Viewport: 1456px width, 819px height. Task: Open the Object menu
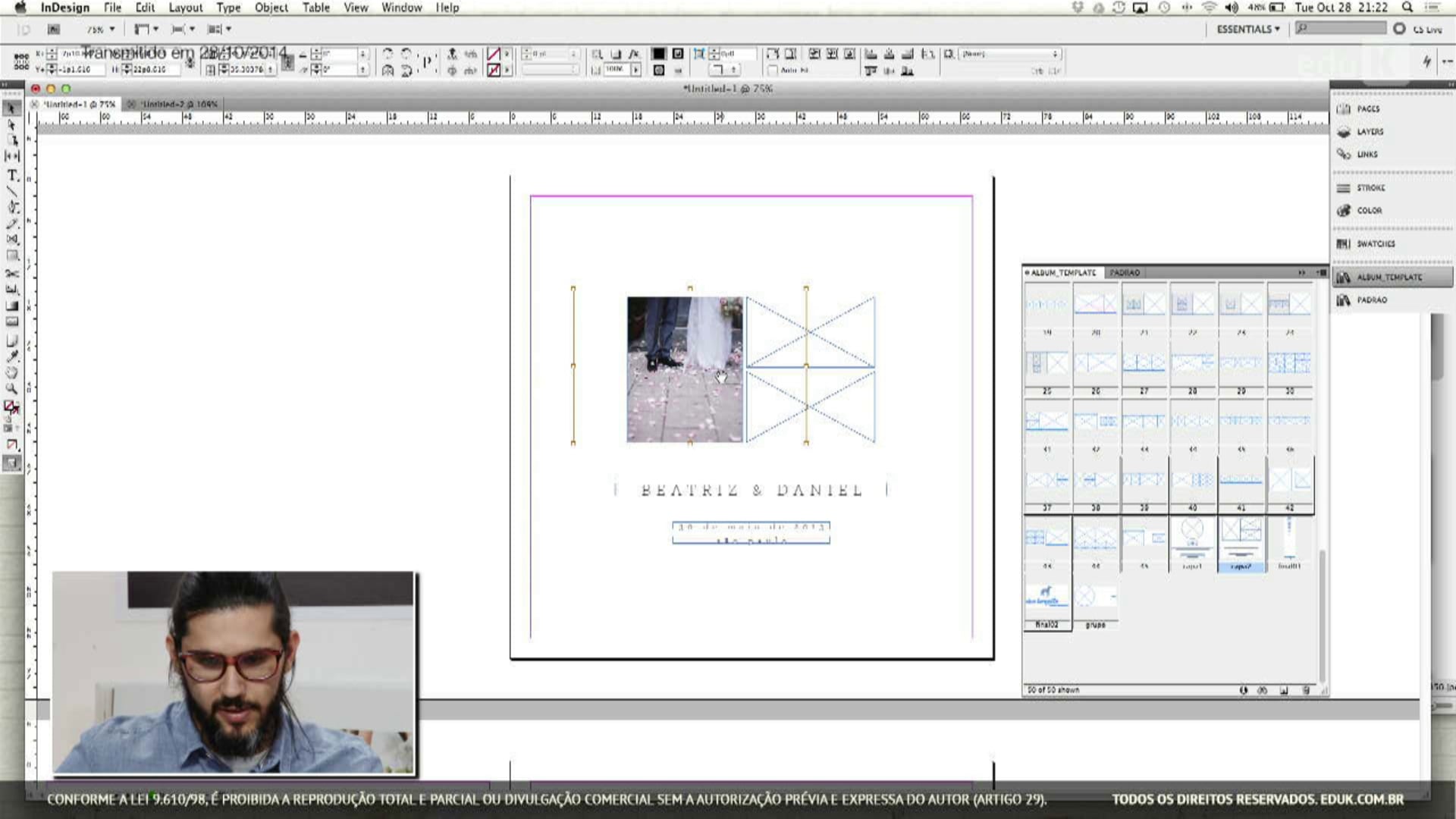pyautogui.click(x=271, y=8)
